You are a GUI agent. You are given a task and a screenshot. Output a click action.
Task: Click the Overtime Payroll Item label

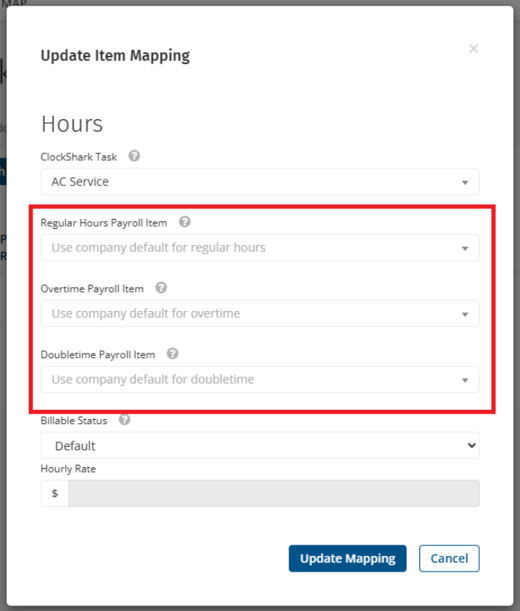(x=92, y=289)
